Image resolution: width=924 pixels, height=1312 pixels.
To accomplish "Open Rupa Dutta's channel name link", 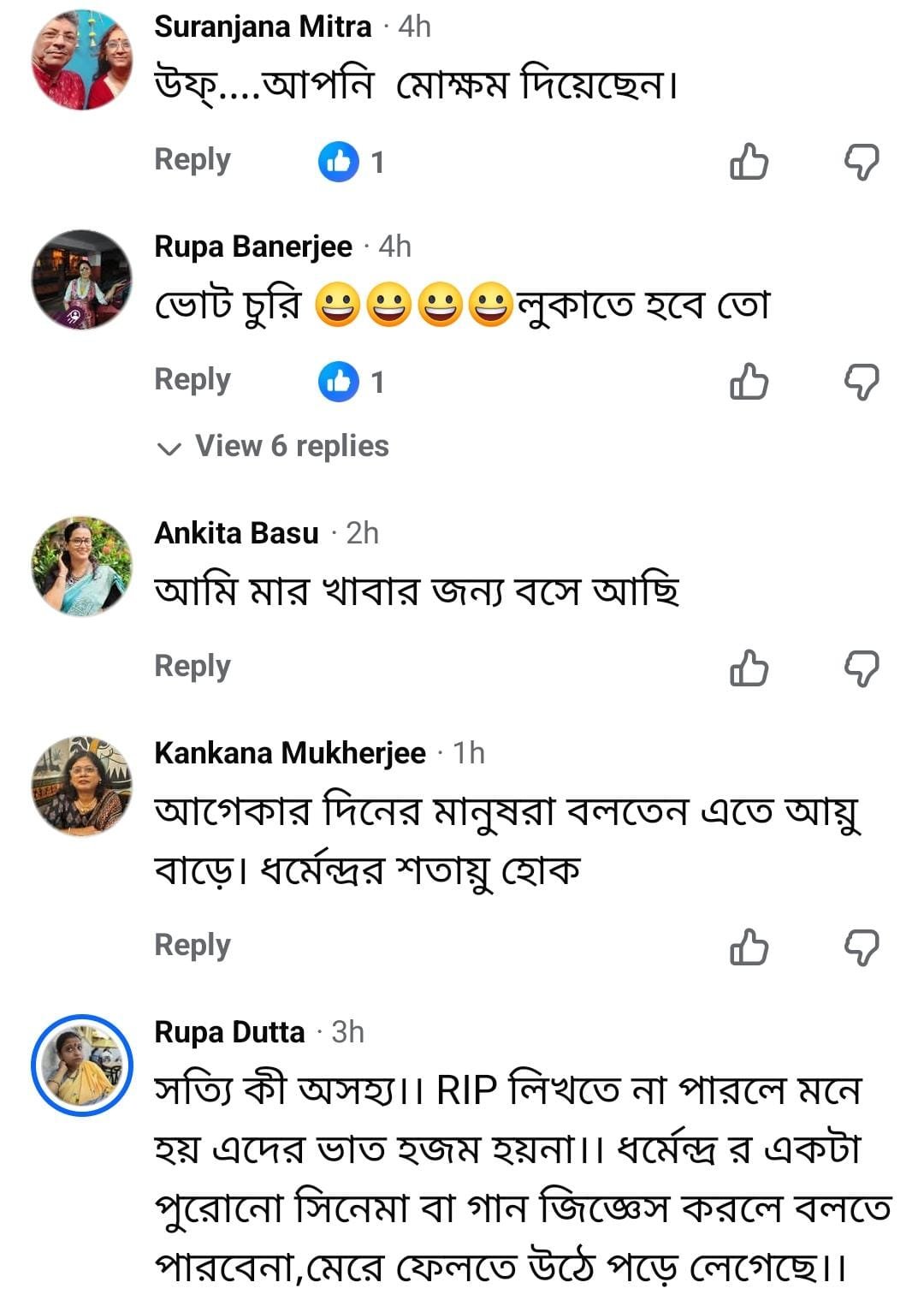I will [x=229, y=1032].
